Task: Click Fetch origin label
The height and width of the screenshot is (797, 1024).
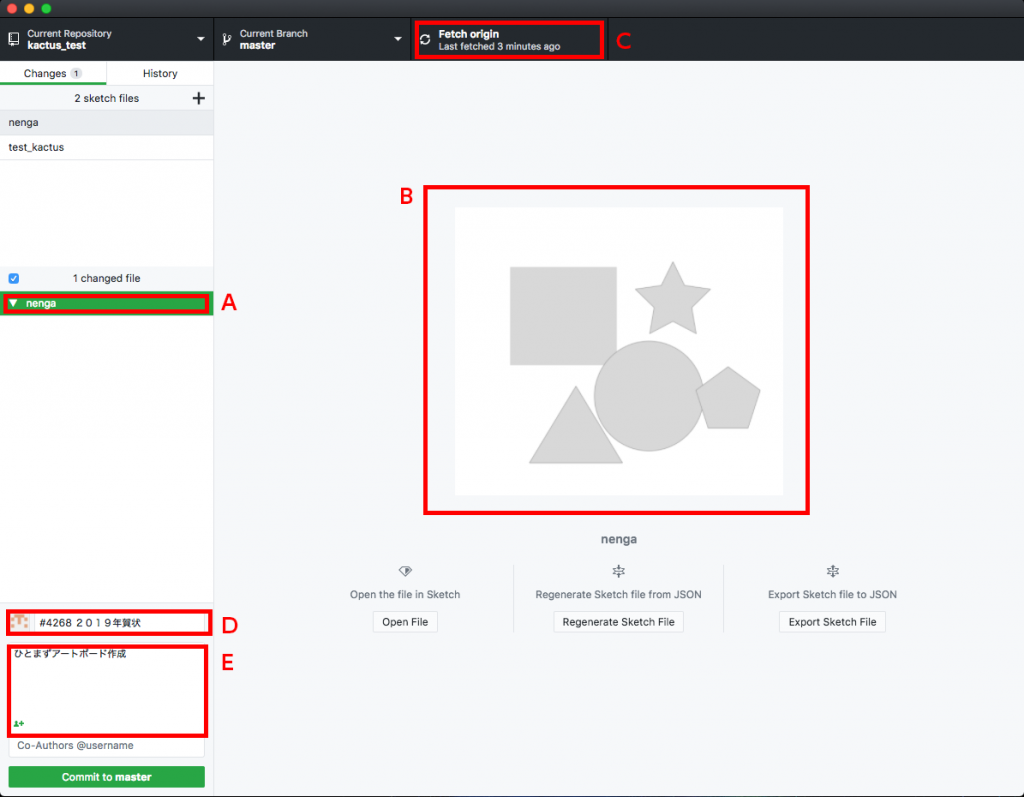Action: tap(468, 34)
